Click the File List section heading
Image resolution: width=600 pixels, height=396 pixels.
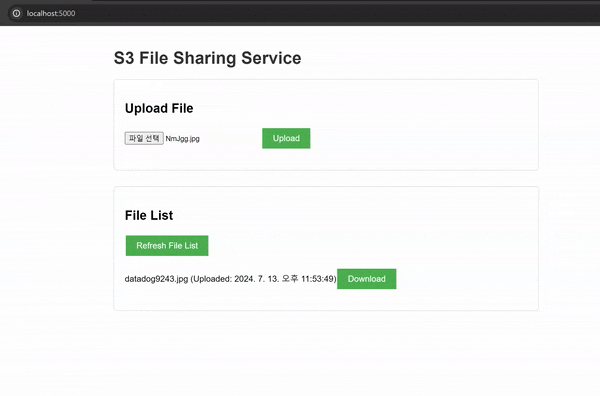click(149, 215)
